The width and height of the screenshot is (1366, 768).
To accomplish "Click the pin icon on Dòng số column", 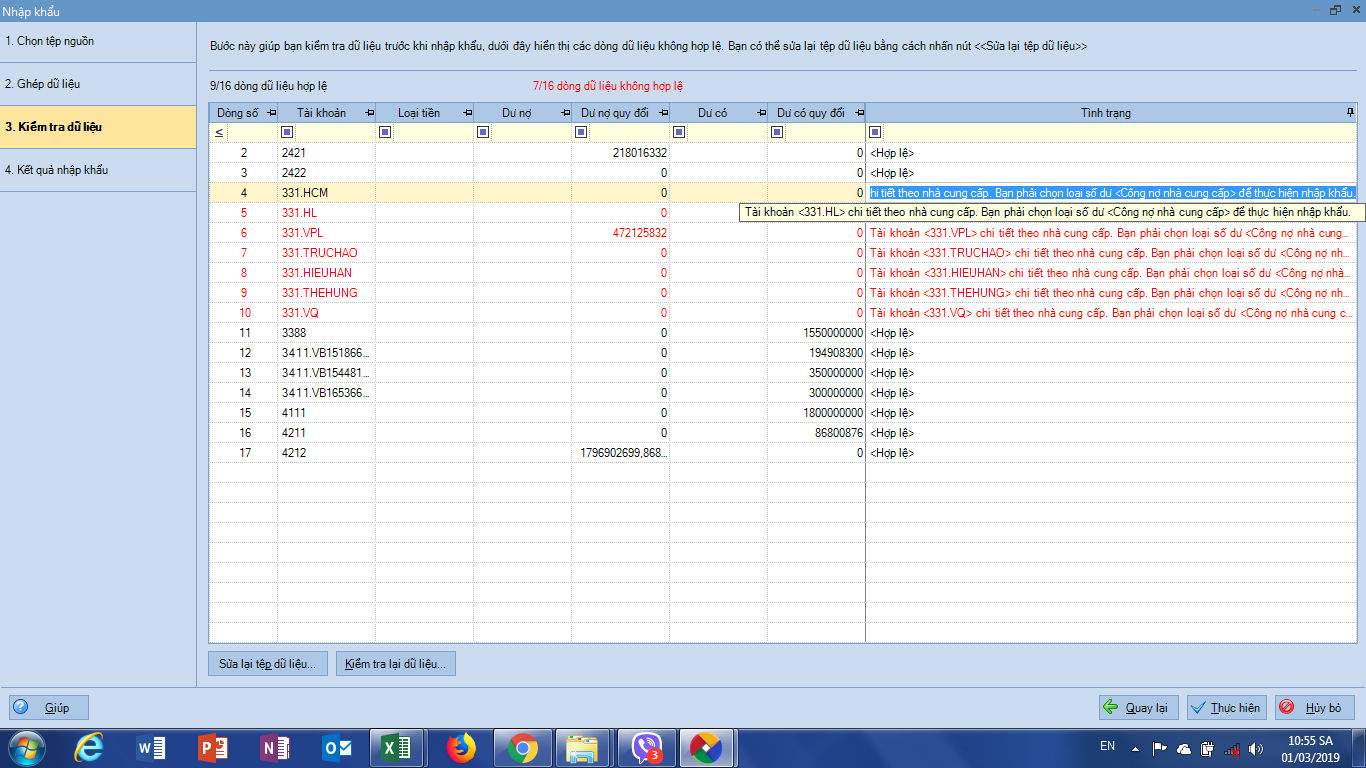I will click(x=271, y=113).
